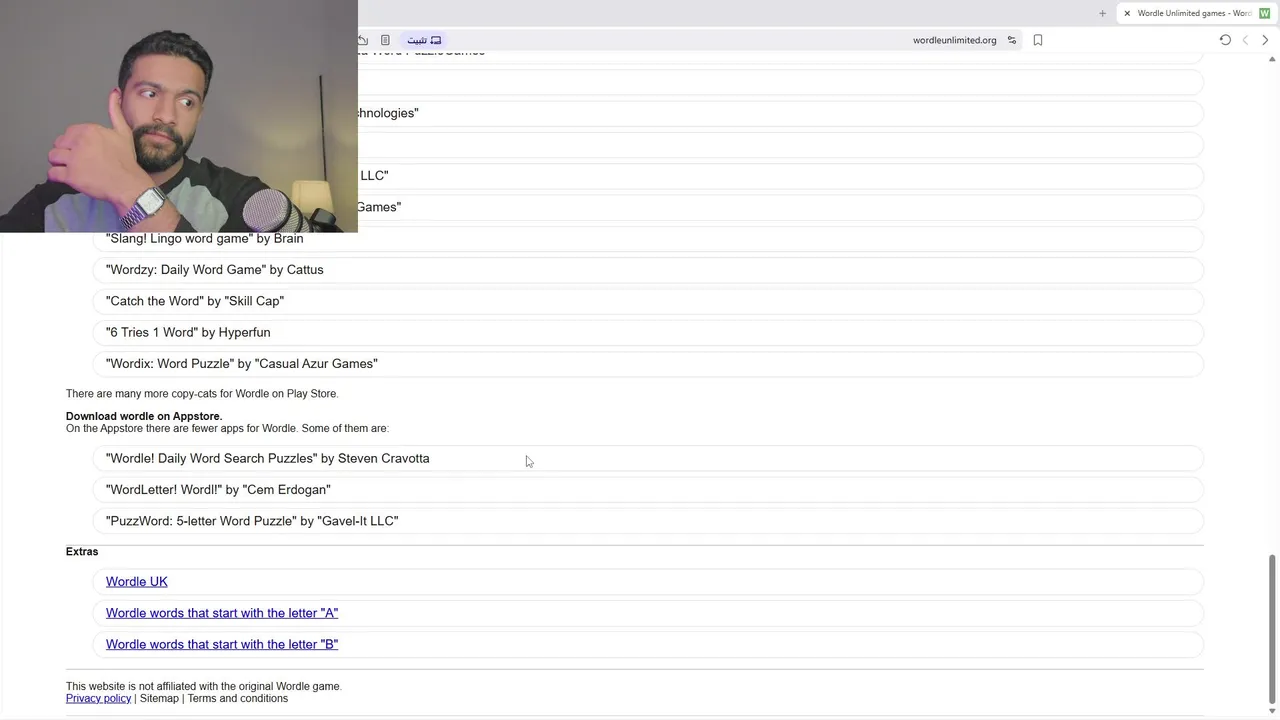The width and height of the screenshot is (1280, 720).
Task: Open the Privacy policy link
Action: pyautogui.click(x=98, y=698)
